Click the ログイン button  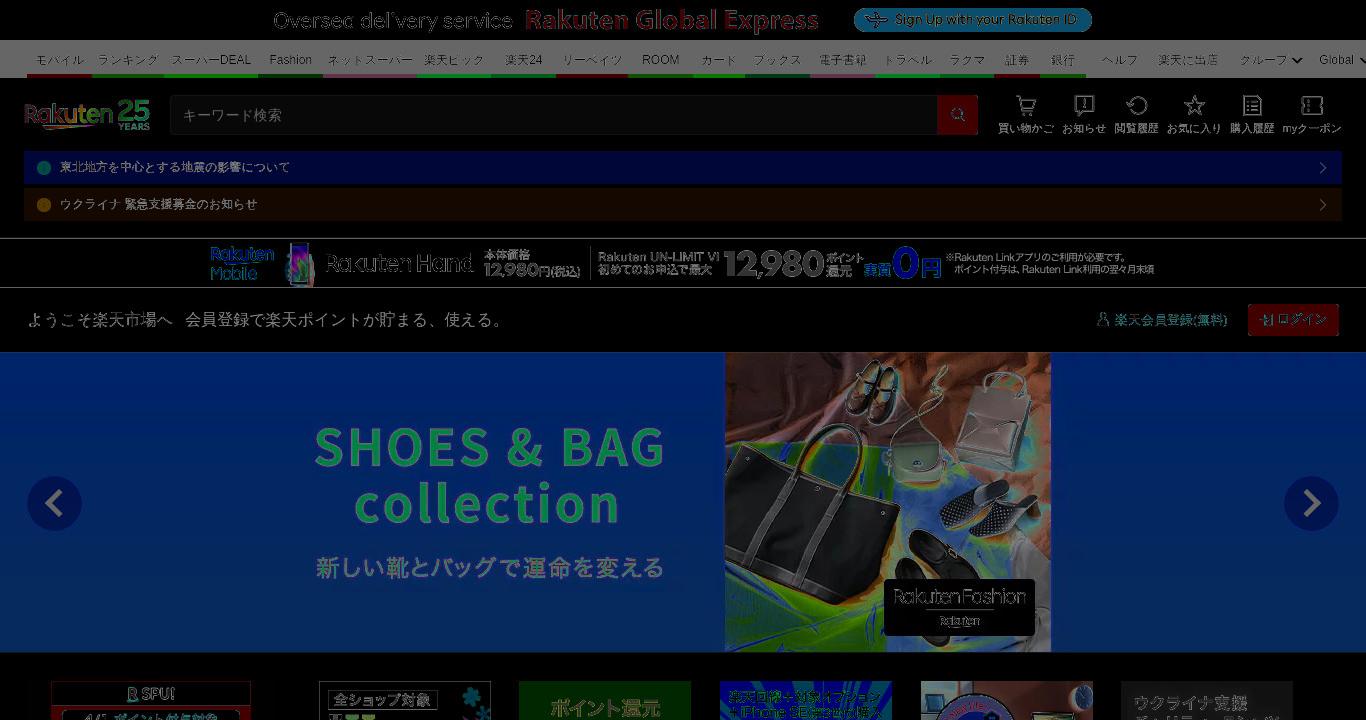pyautogui.click(x=1293, y=319)
